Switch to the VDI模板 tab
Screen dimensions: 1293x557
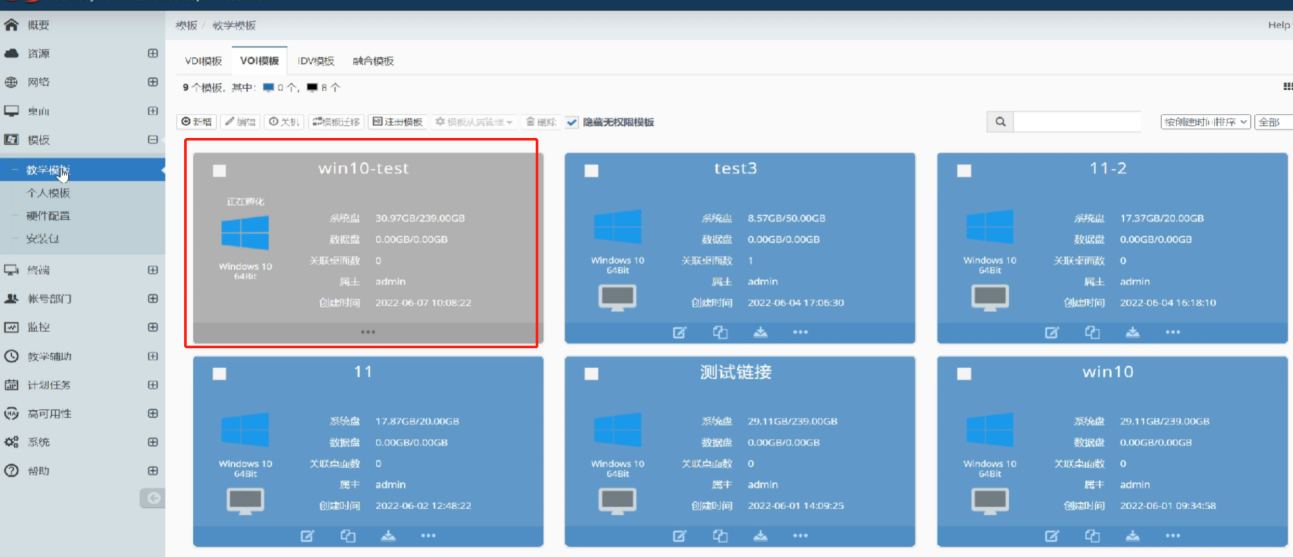[203, 61]
